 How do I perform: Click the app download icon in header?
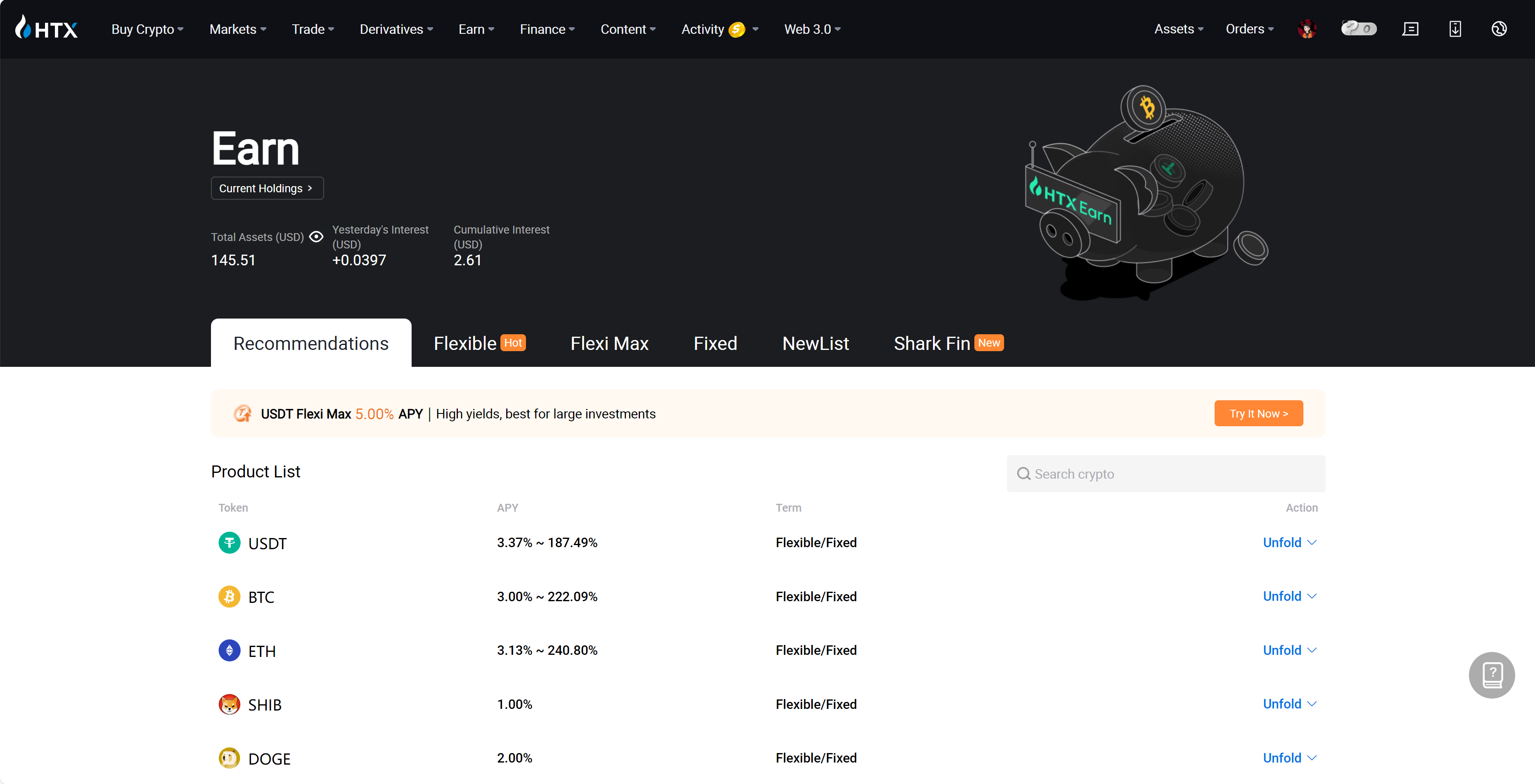point(1454,28)
